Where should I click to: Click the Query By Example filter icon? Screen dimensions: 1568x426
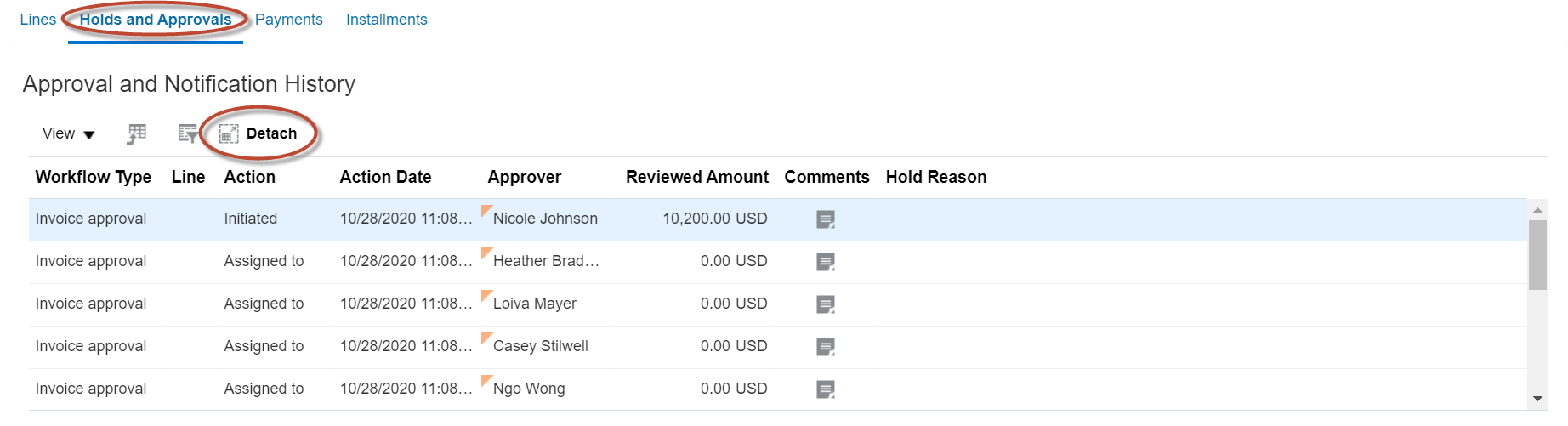[187, 133]
